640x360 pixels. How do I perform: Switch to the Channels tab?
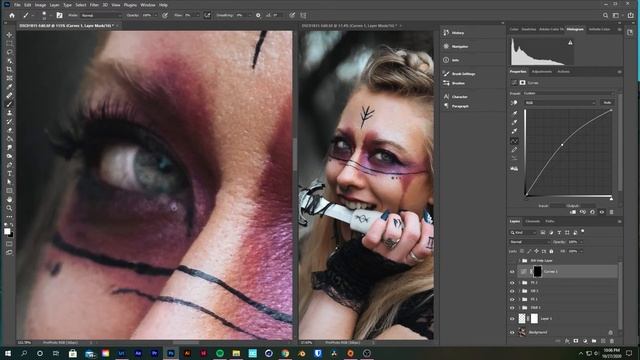[532, 222]
